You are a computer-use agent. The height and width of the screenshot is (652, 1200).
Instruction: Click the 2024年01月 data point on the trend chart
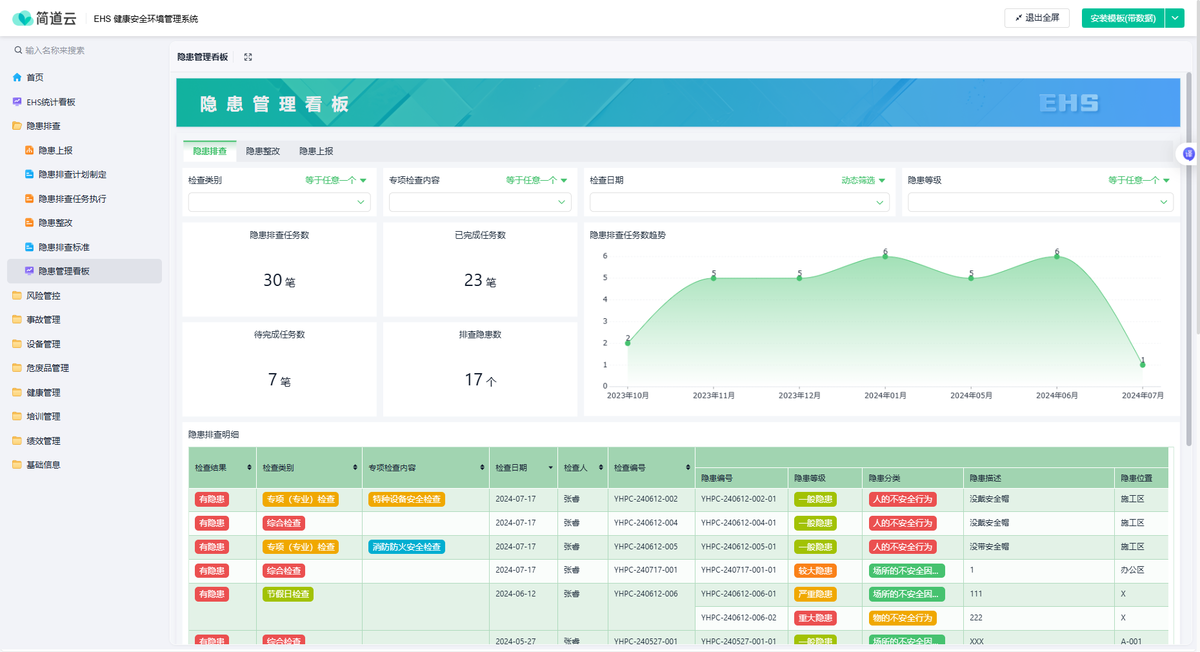[885, 257]
